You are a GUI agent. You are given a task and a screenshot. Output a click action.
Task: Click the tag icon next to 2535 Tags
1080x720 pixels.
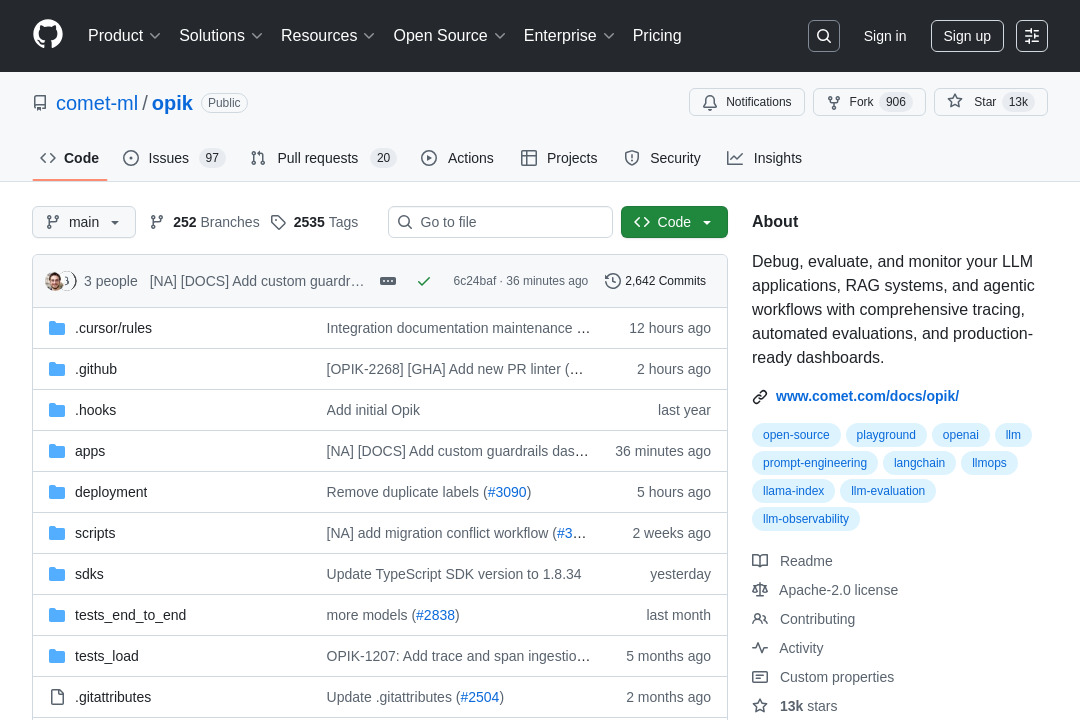(x=278, y=222)
